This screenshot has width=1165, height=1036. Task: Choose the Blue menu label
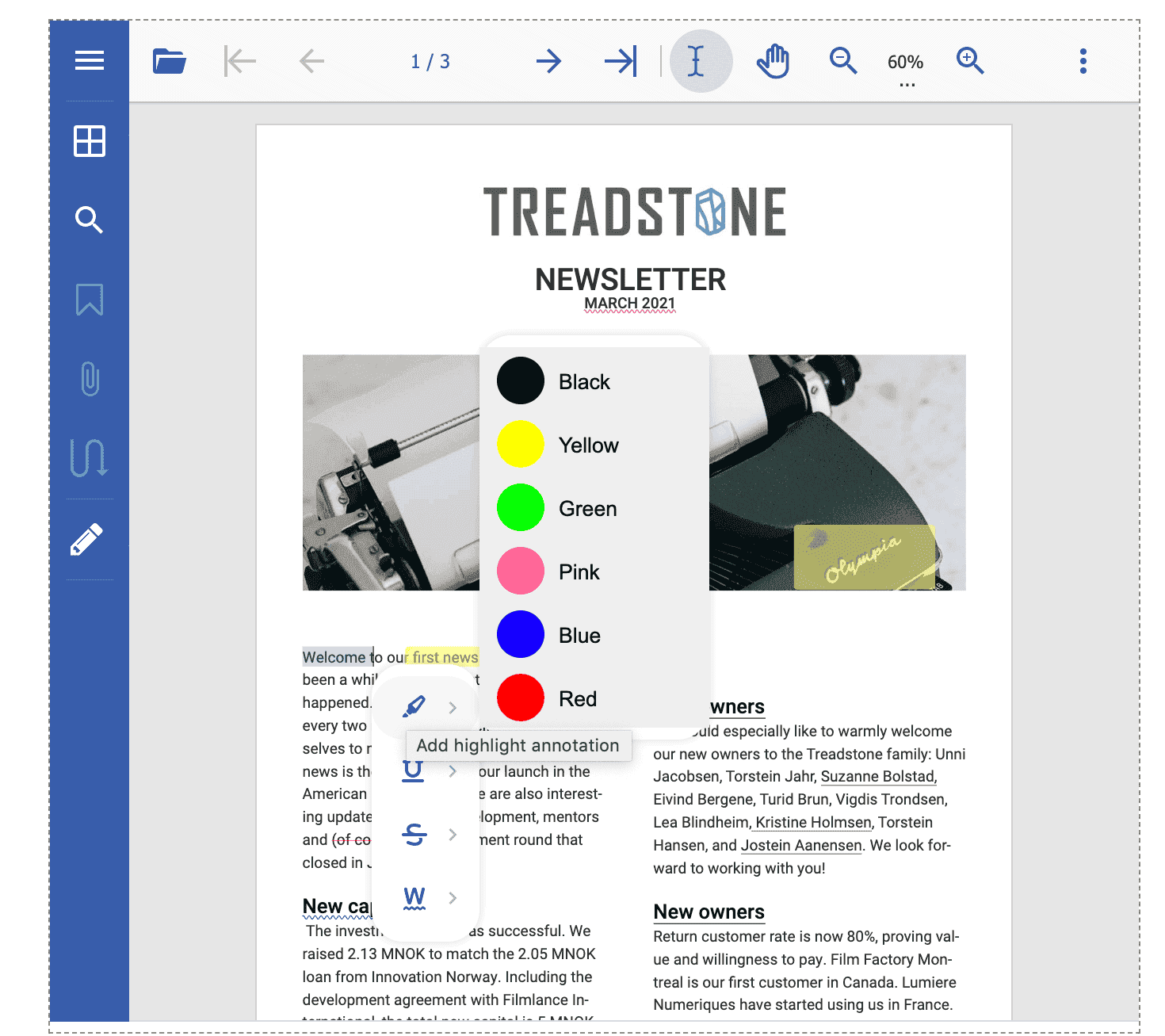[x=579, y=636]
